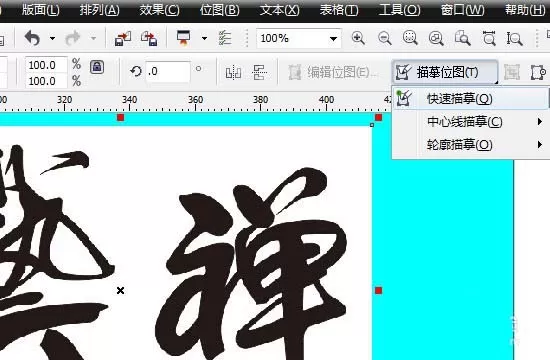The height and width of the screenshot is (360, 550).
Task: Click ruler mark 320
Action: tap(65, 100)
